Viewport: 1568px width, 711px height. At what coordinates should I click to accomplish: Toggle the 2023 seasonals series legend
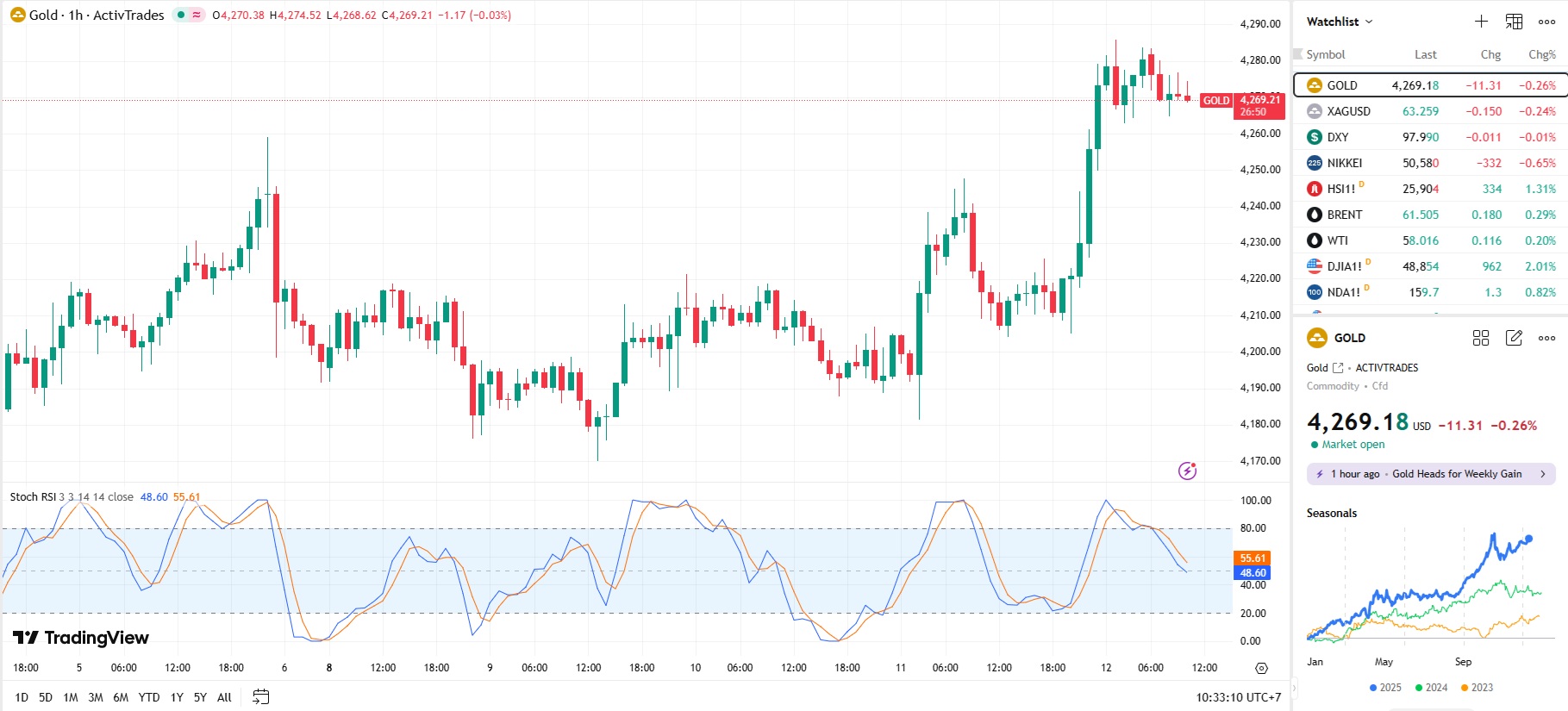1477,688
